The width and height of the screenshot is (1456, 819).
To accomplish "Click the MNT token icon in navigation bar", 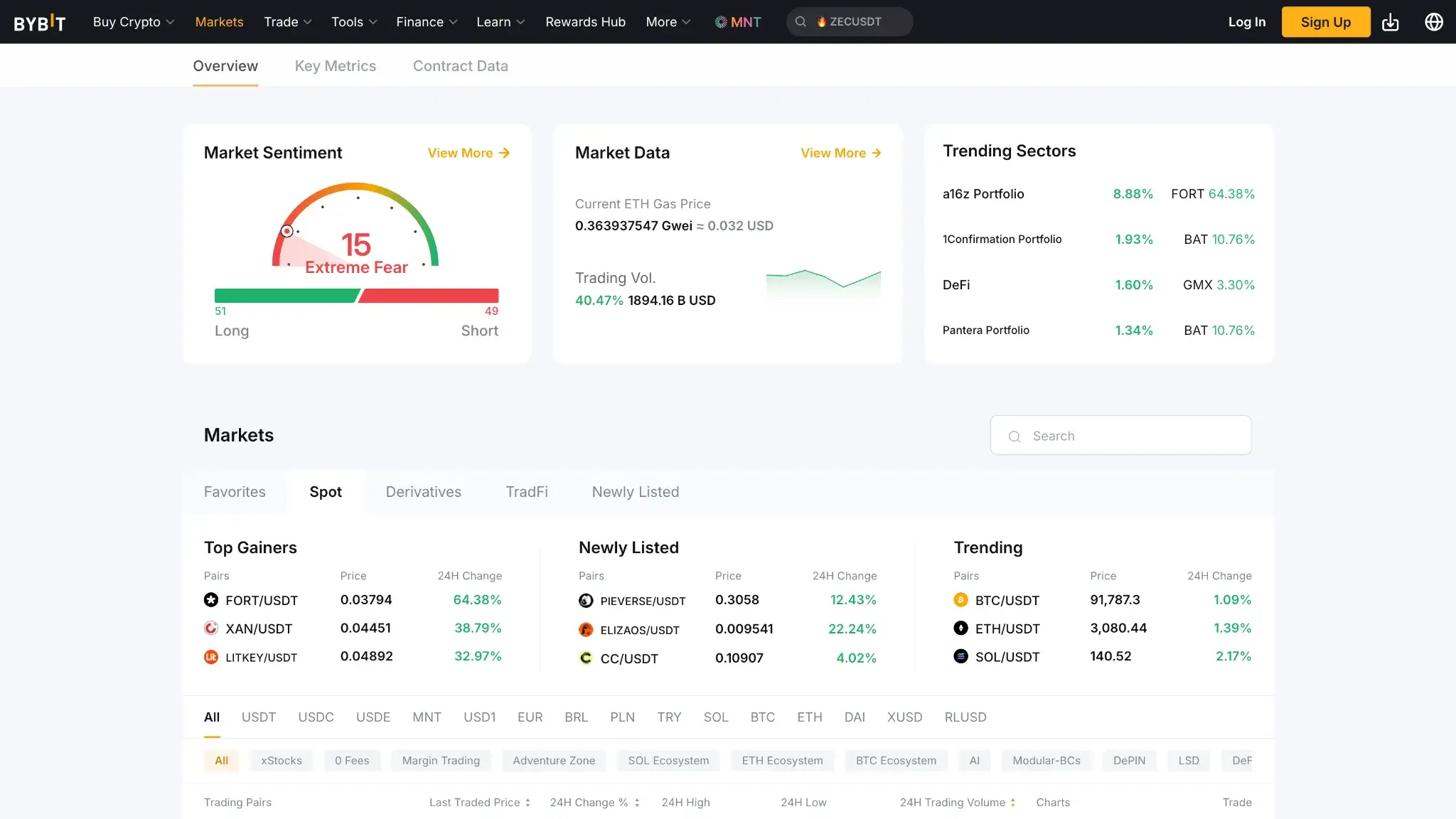I will 721,21.
